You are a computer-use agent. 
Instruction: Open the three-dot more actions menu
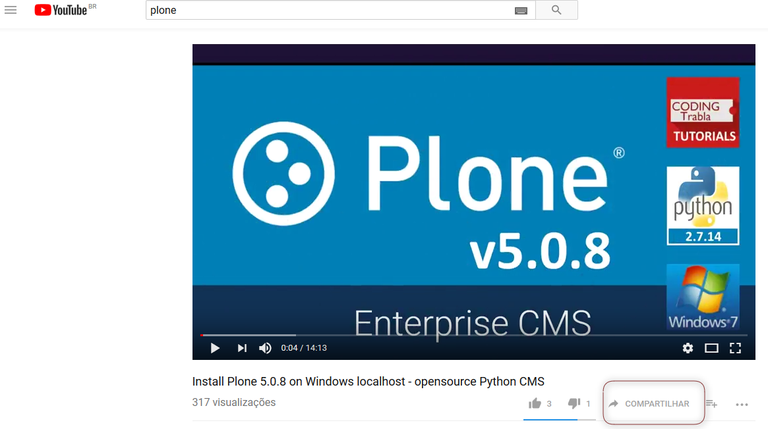pos(742,405)
